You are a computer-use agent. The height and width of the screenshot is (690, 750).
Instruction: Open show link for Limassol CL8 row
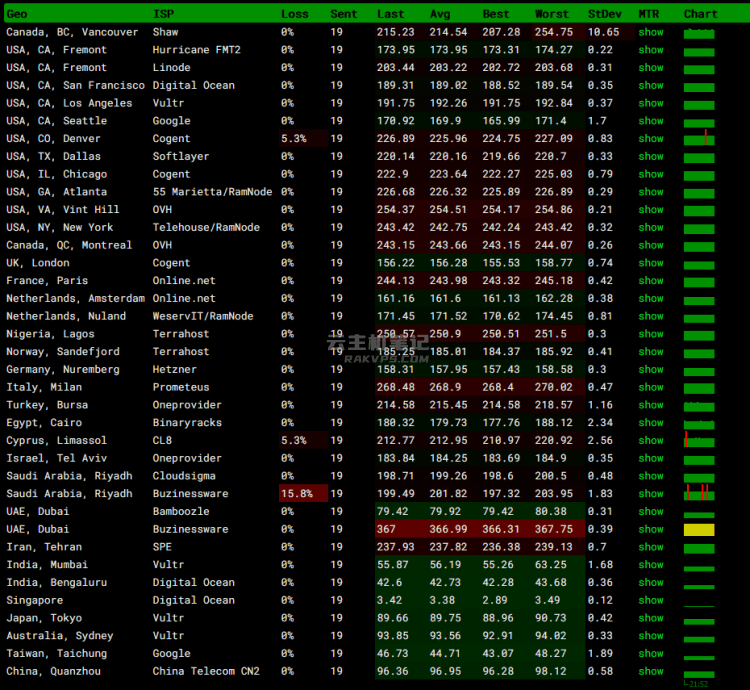pyautogui.click(x=651, y=440)
